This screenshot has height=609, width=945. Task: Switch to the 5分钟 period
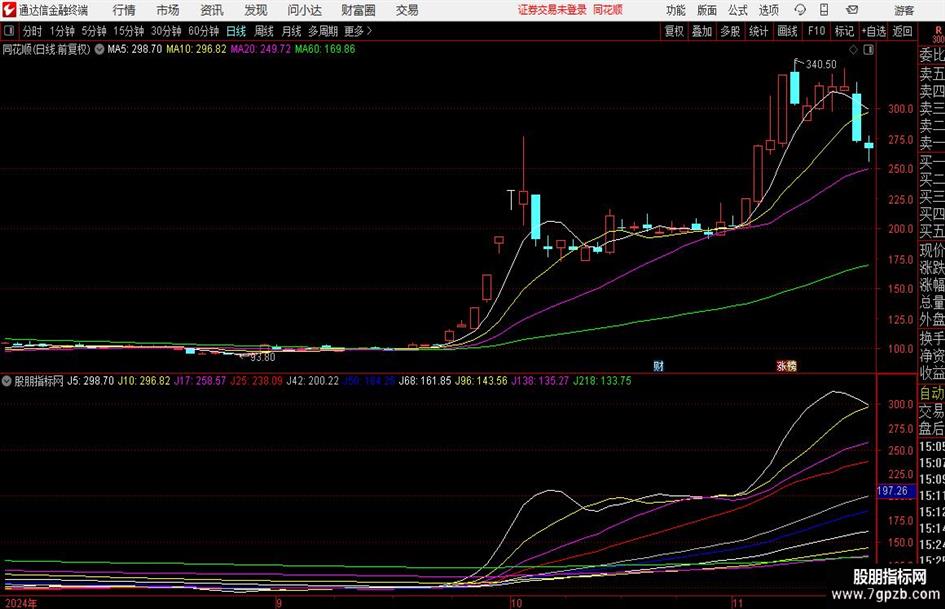[94, 31]
